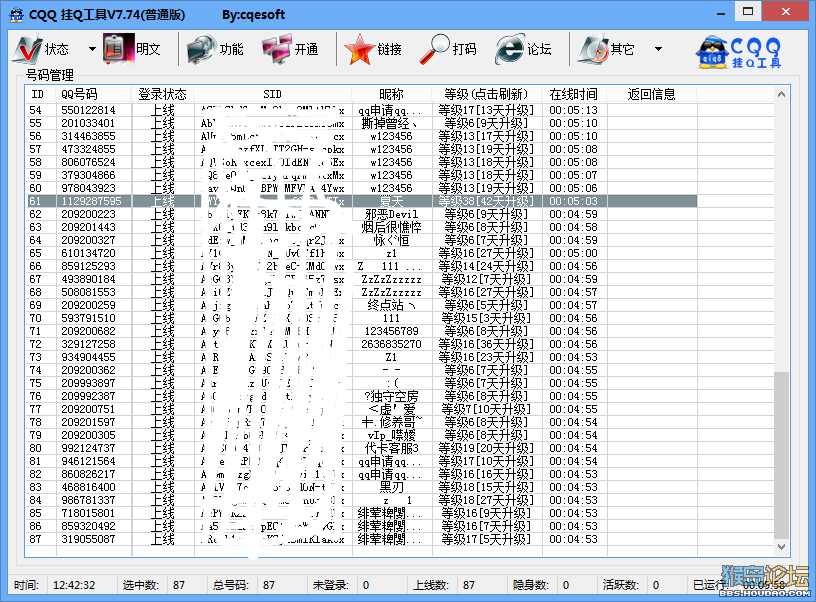Click nickname ?独守空房

tap(391, 396)
